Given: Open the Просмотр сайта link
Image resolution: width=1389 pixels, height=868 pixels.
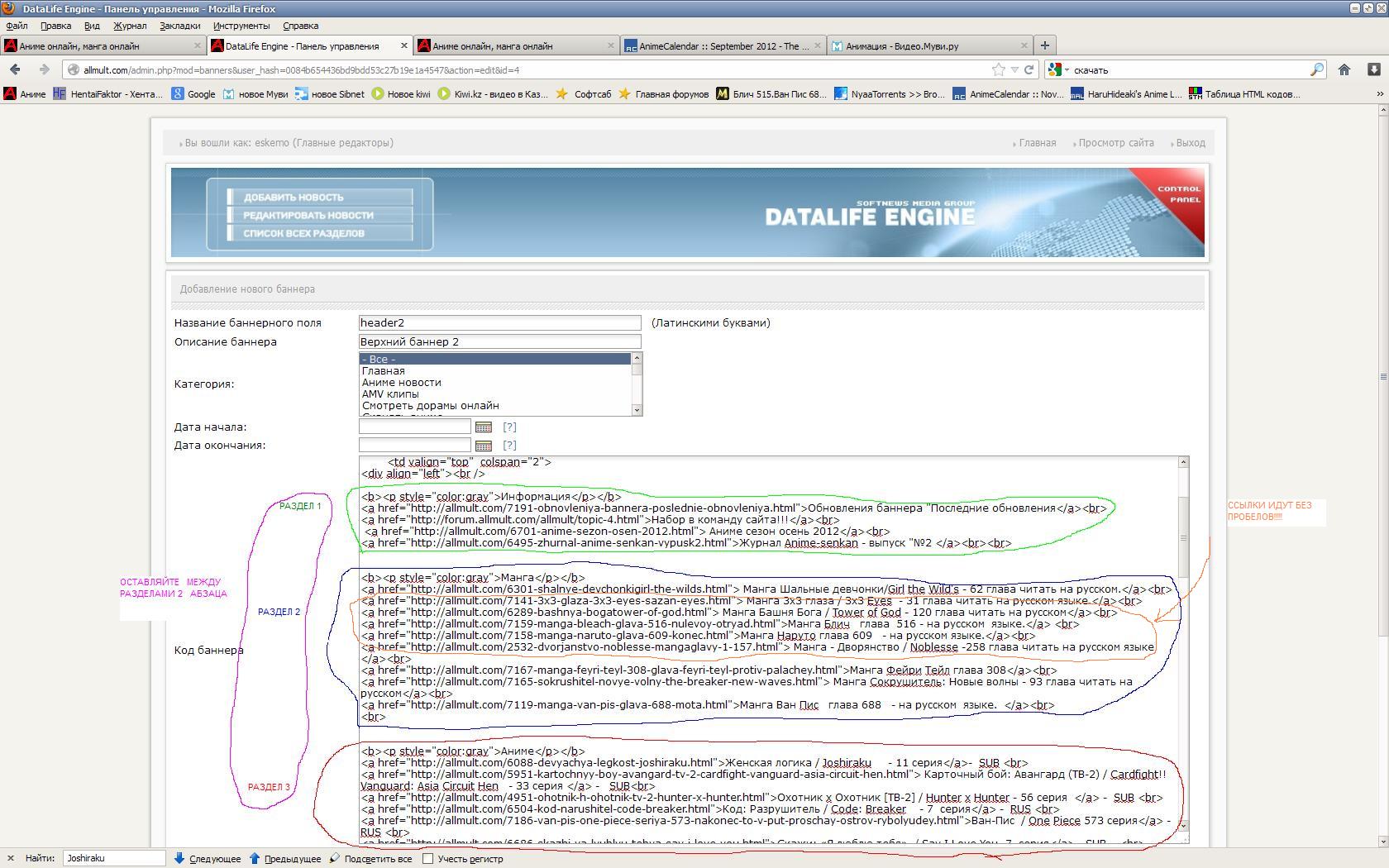Looking at the screenshot, I should click(1115, 143).
